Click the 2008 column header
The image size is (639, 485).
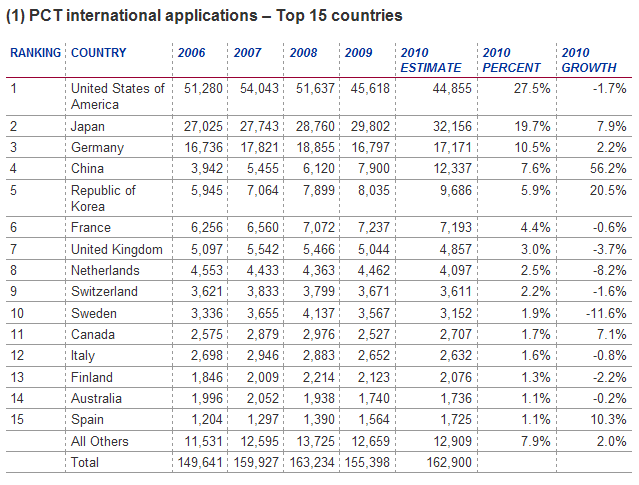304,53
